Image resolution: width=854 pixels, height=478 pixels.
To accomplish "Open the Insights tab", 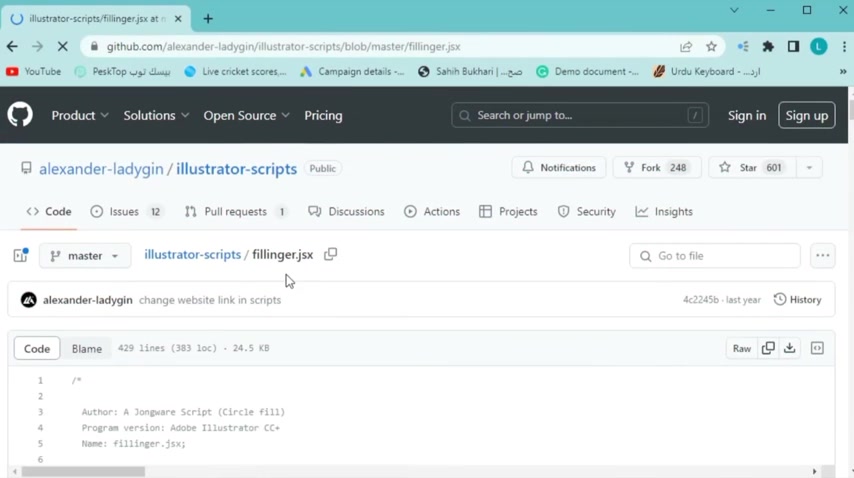I will [664, 211].
